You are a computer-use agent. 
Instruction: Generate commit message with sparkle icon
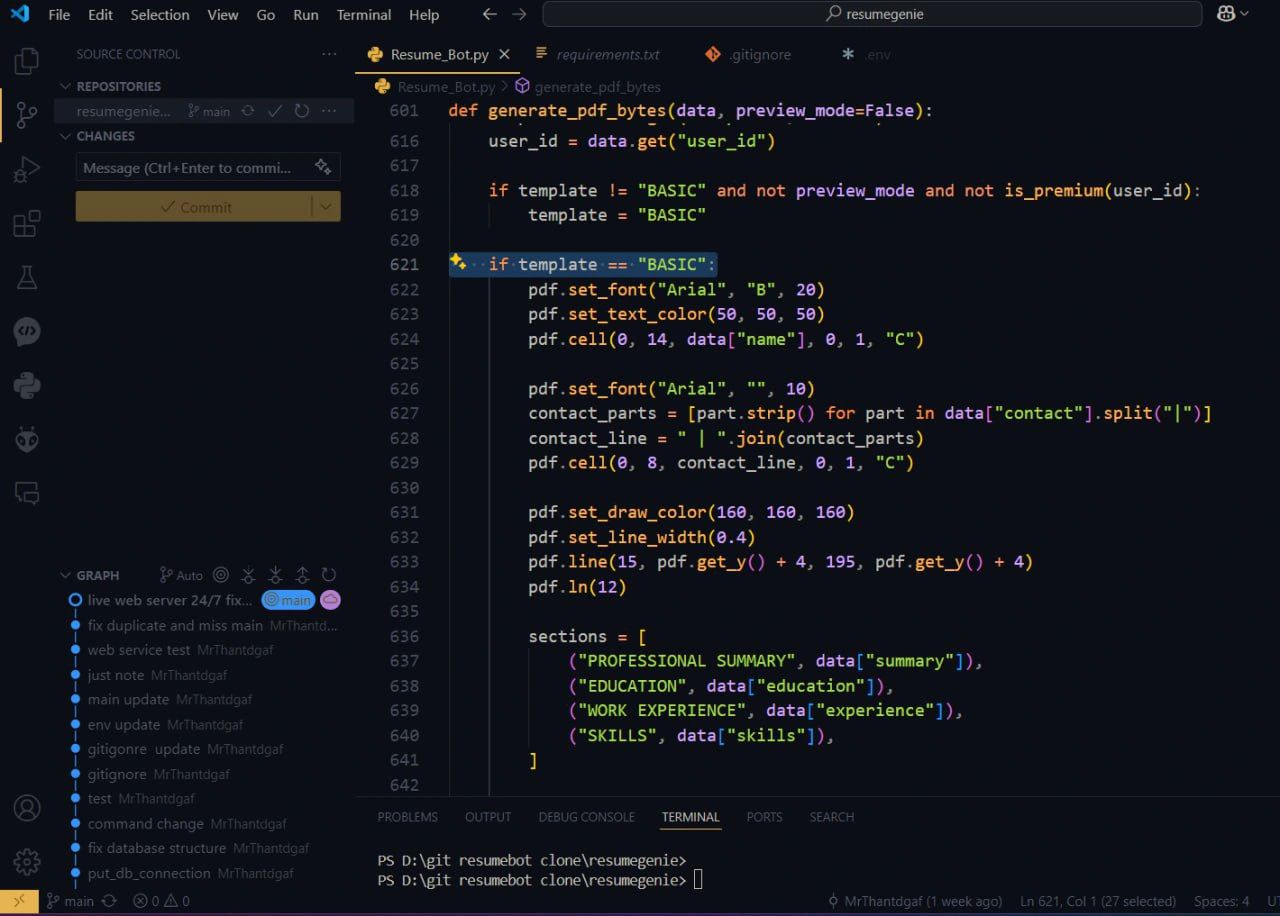point(323,167)
